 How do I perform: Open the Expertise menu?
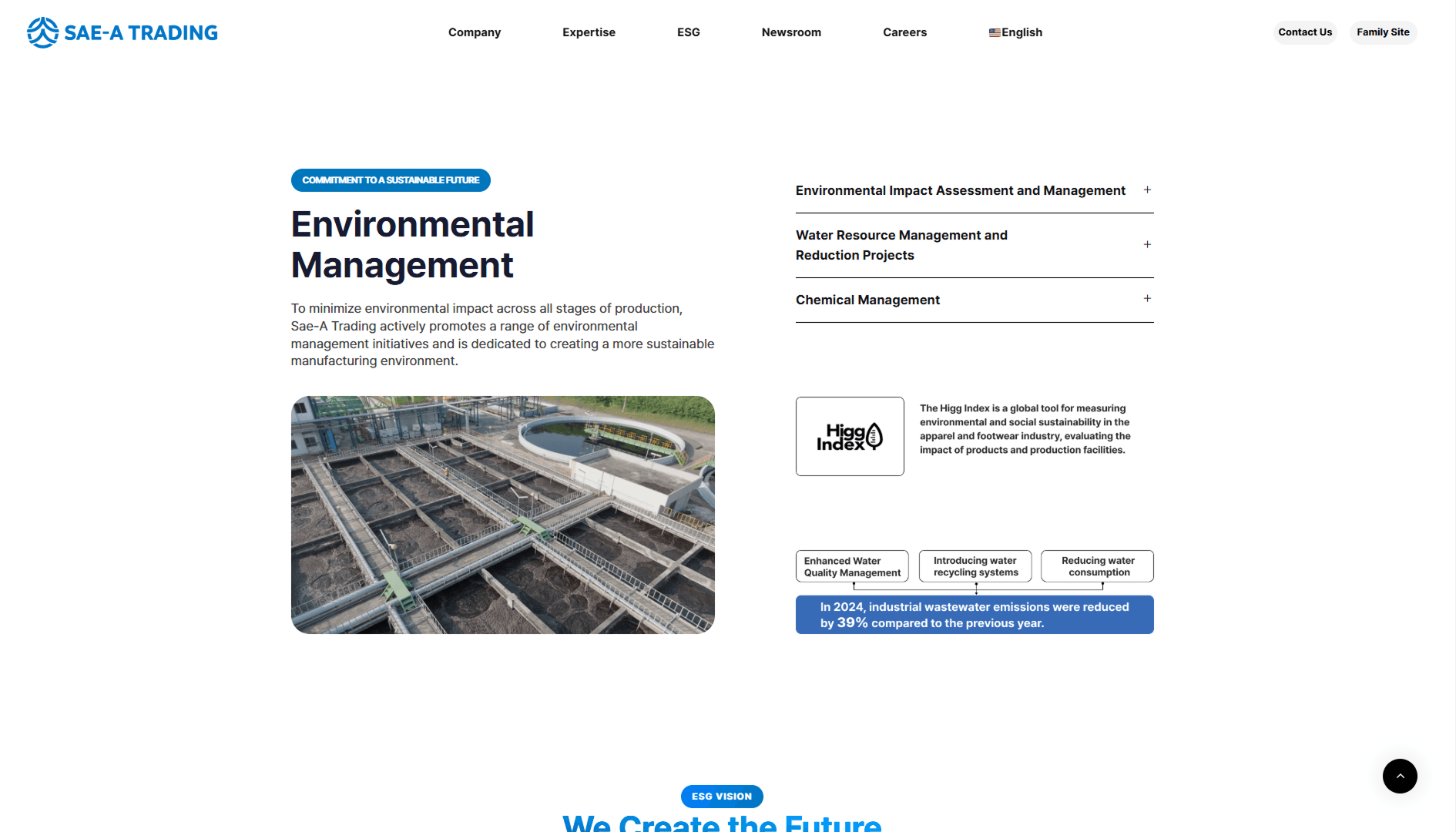tap(589, 32)
